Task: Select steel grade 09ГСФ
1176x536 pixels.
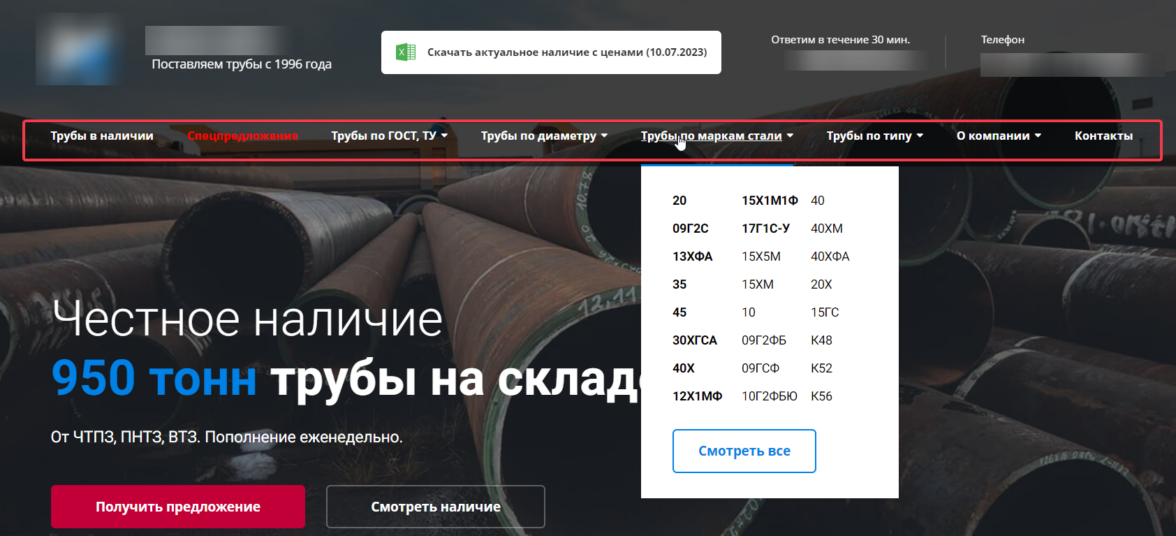Action: click(761, 369)
